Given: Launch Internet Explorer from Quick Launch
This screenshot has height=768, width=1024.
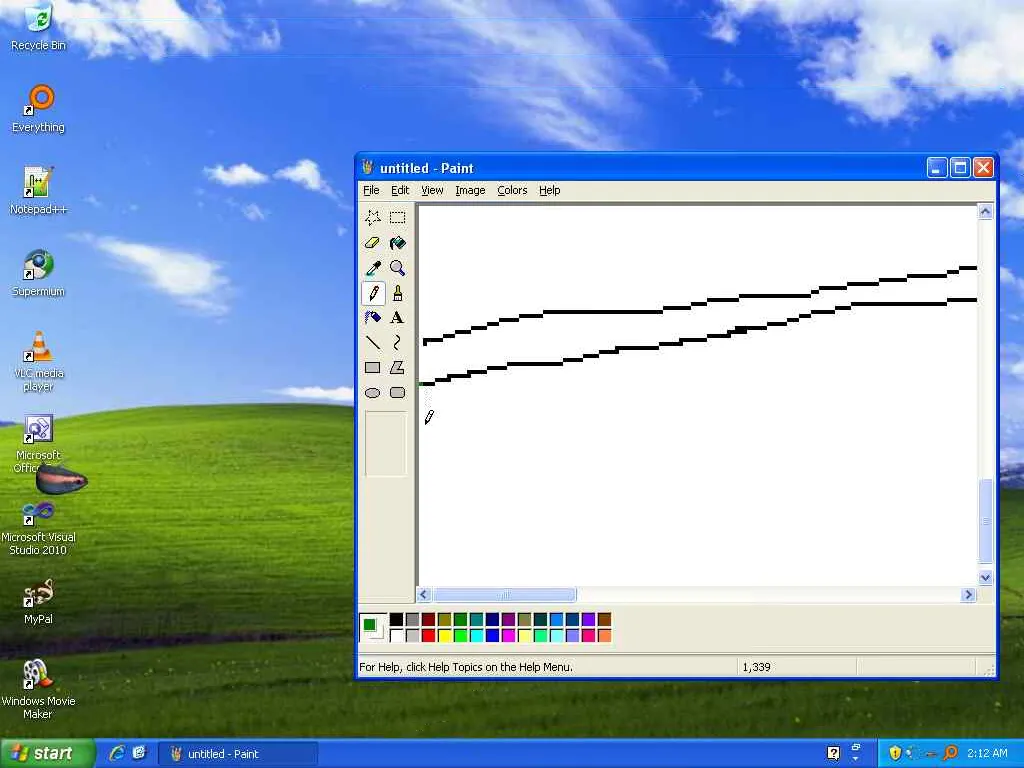Looking at the screenshot, I should tap(118, 753).
